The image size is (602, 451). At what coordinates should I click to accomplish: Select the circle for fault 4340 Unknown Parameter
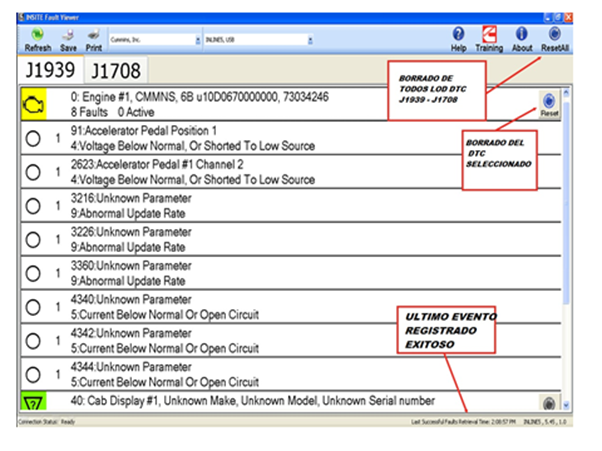[x=33, y=306]
